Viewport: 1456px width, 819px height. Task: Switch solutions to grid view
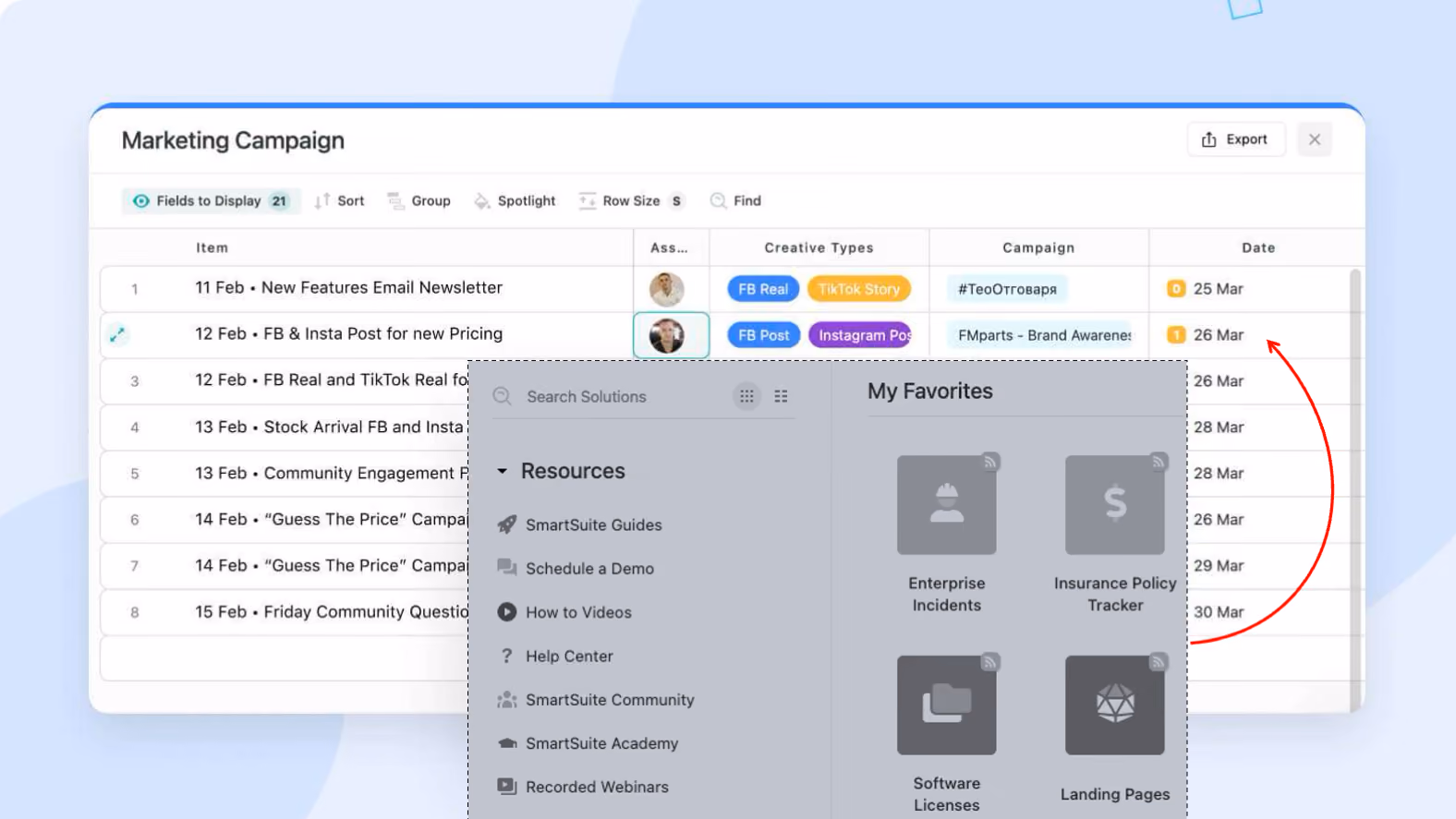(746, 396)
